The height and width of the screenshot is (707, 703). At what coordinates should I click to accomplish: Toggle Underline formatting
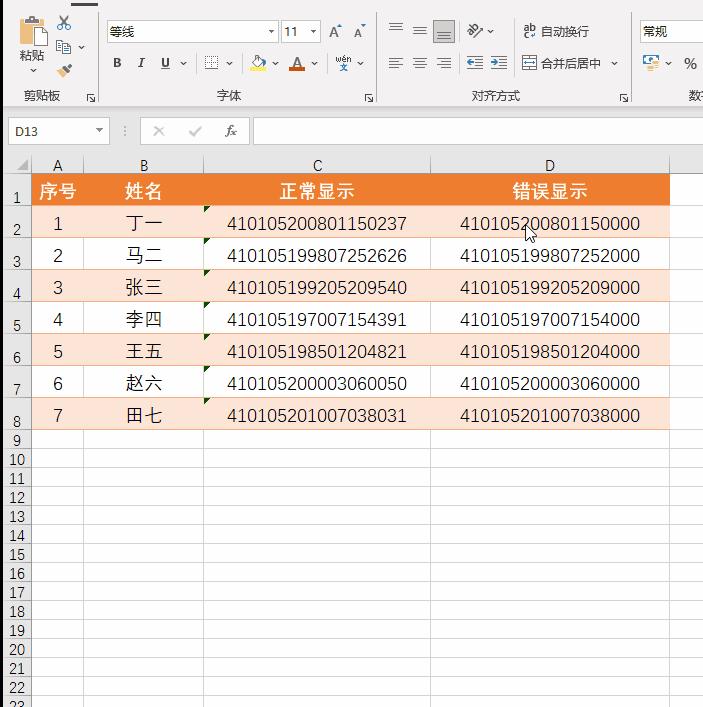(x=165, y=63)
